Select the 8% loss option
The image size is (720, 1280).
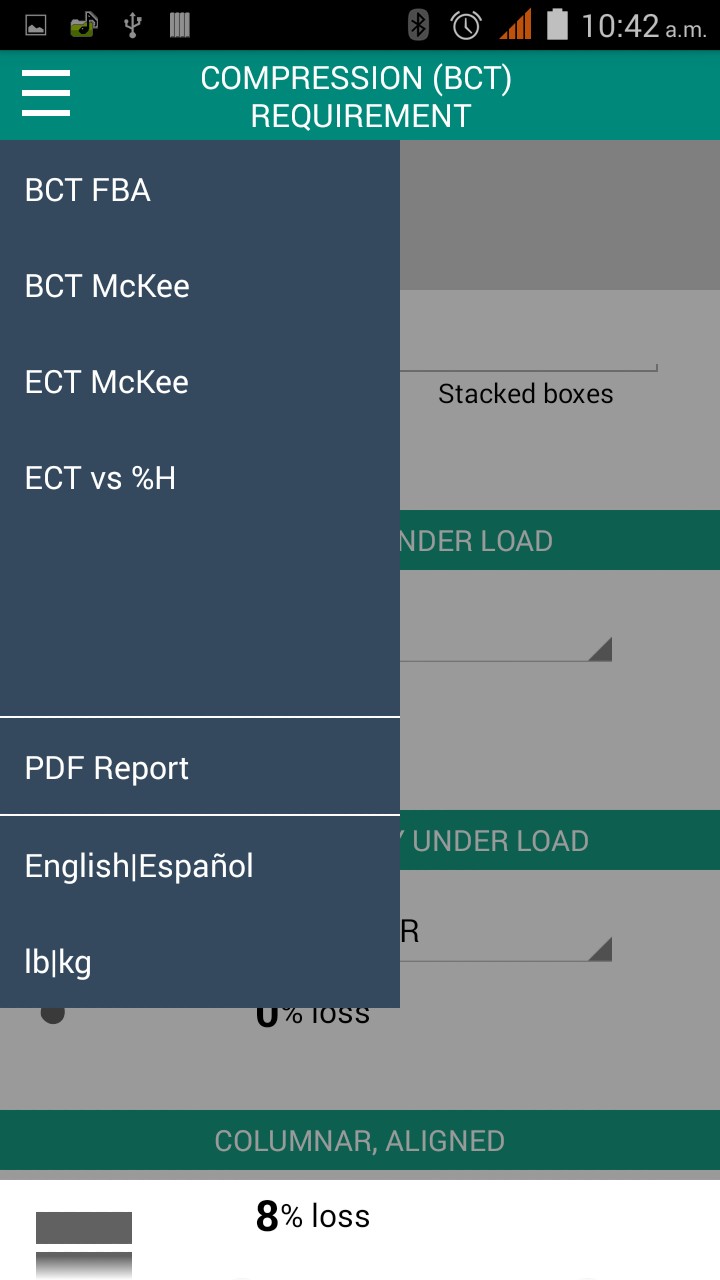pyautogui.click(x=313, y=1216)
